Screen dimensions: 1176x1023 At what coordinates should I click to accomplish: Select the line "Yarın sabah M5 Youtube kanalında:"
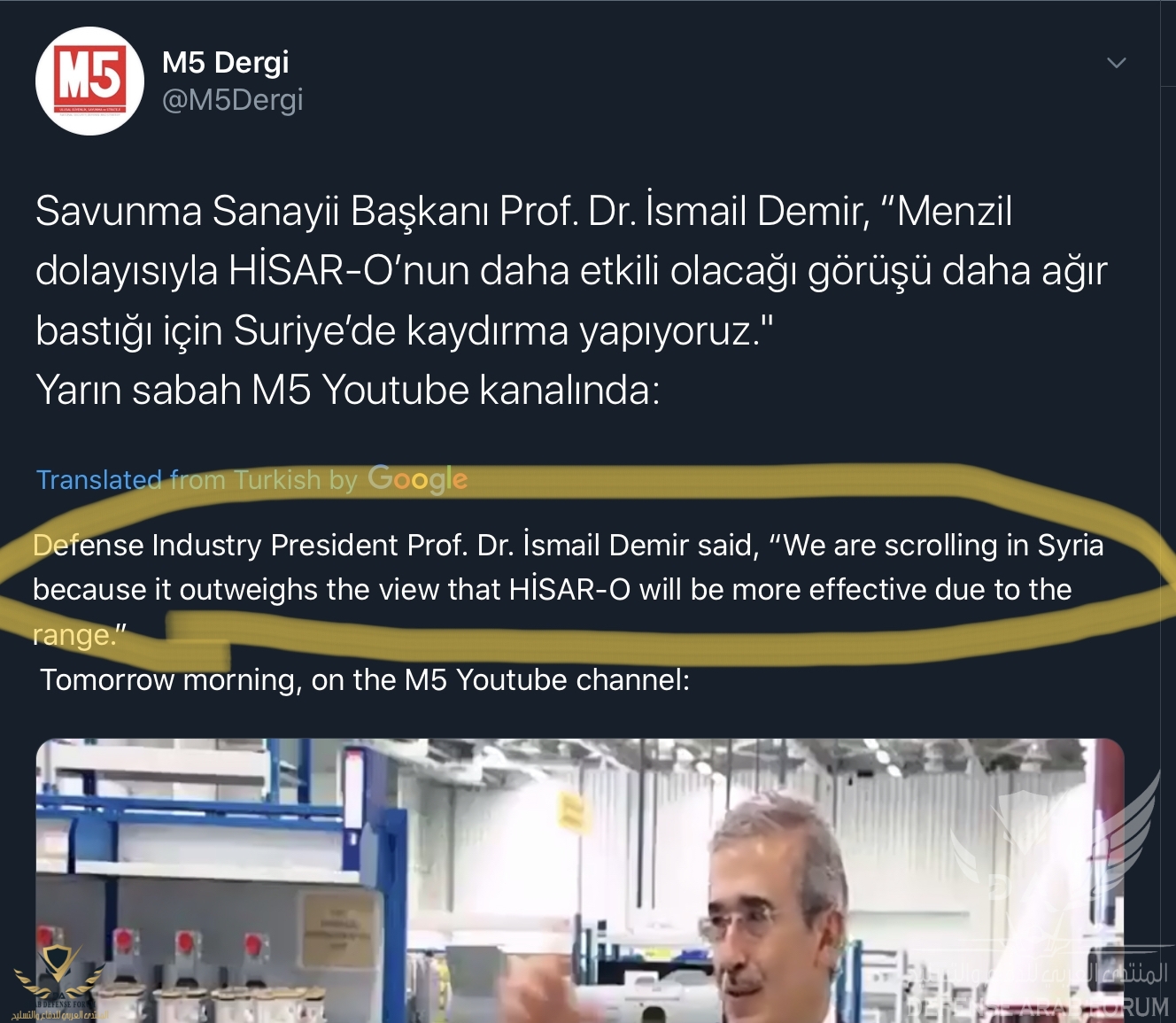pyautogui.click(x=348, y=390)
